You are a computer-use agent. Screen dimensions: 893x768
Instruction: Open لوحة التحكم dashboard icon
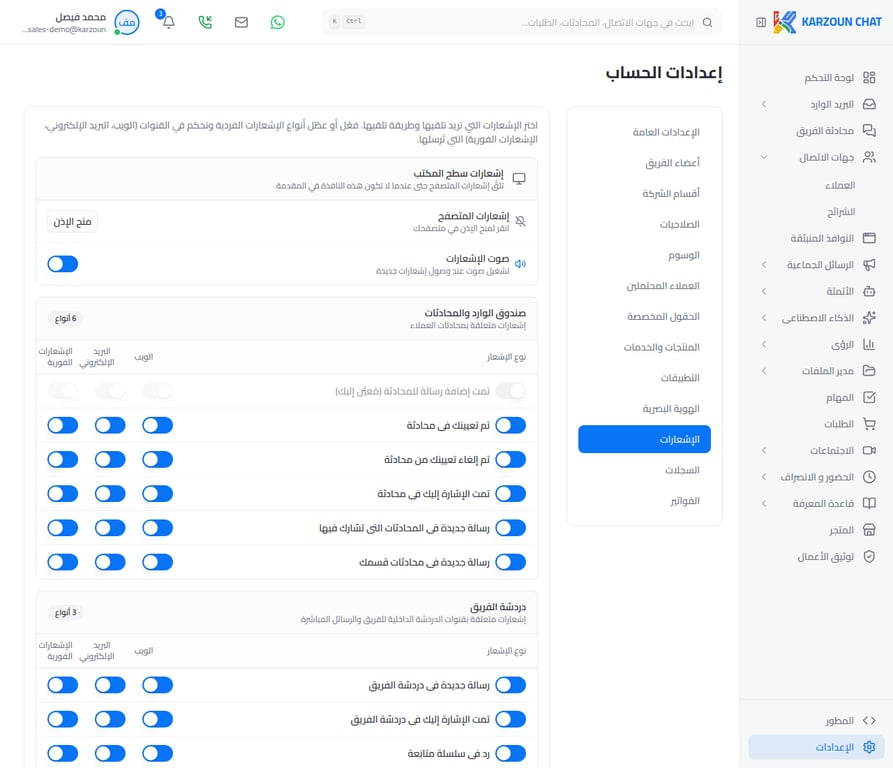tap(869, 77)
